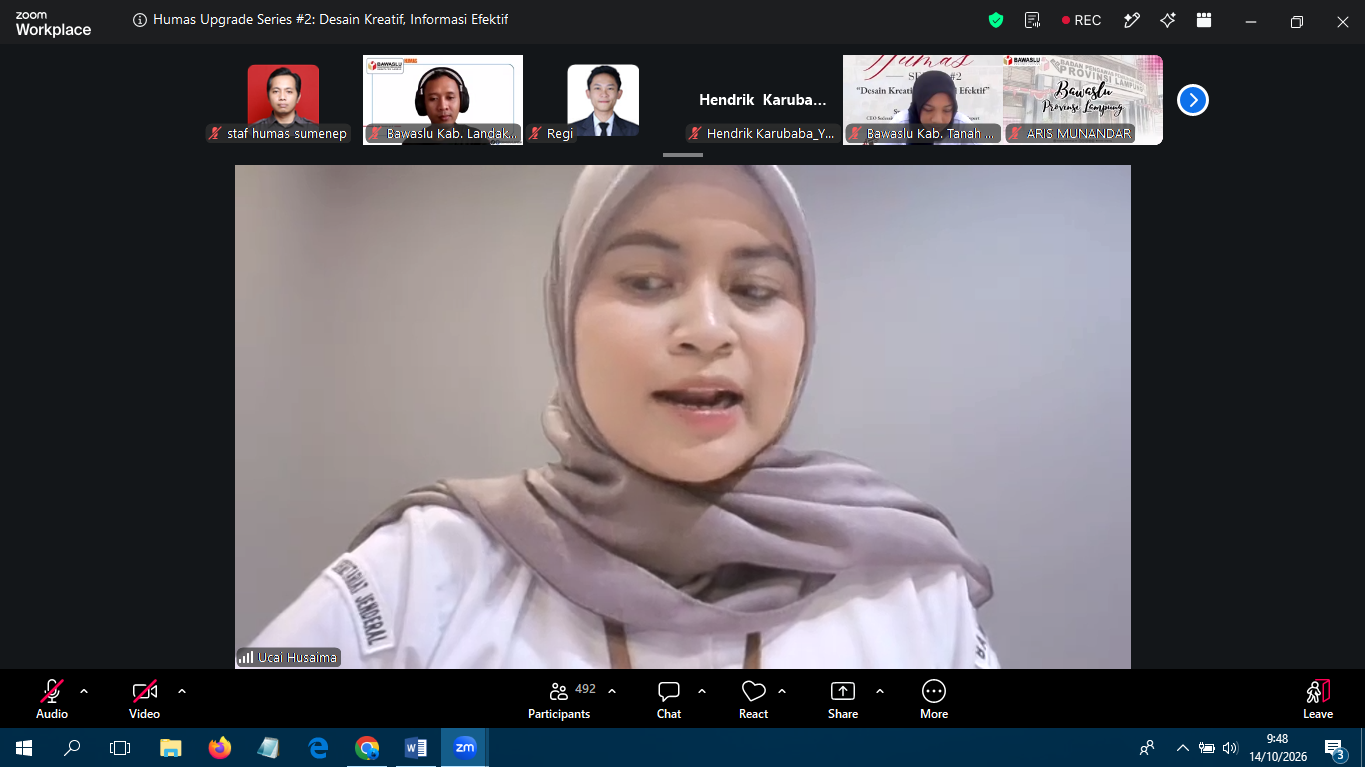
Task: Open File Explorer from the taskbar
Action: 171,747
